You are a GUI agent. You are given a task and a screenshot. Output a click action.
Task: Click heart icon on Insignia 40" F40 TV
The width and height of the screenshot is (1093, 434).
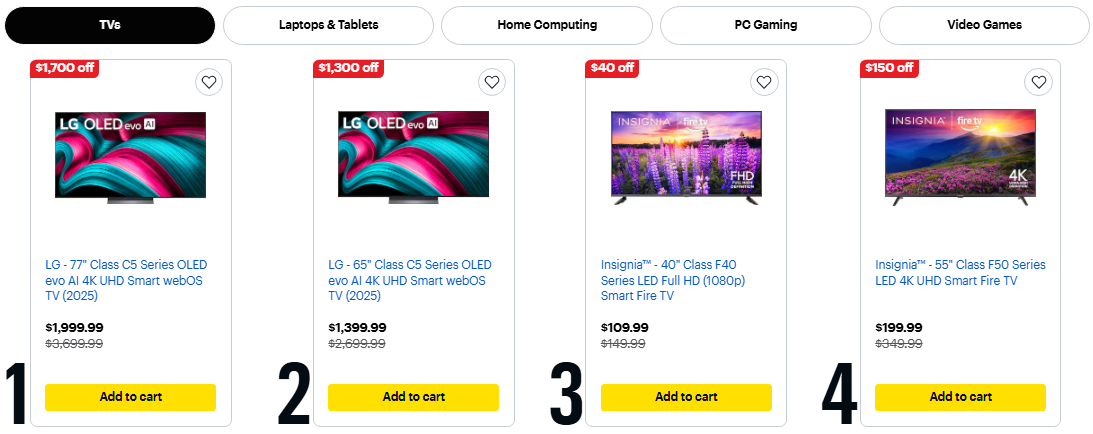point(764,82)
